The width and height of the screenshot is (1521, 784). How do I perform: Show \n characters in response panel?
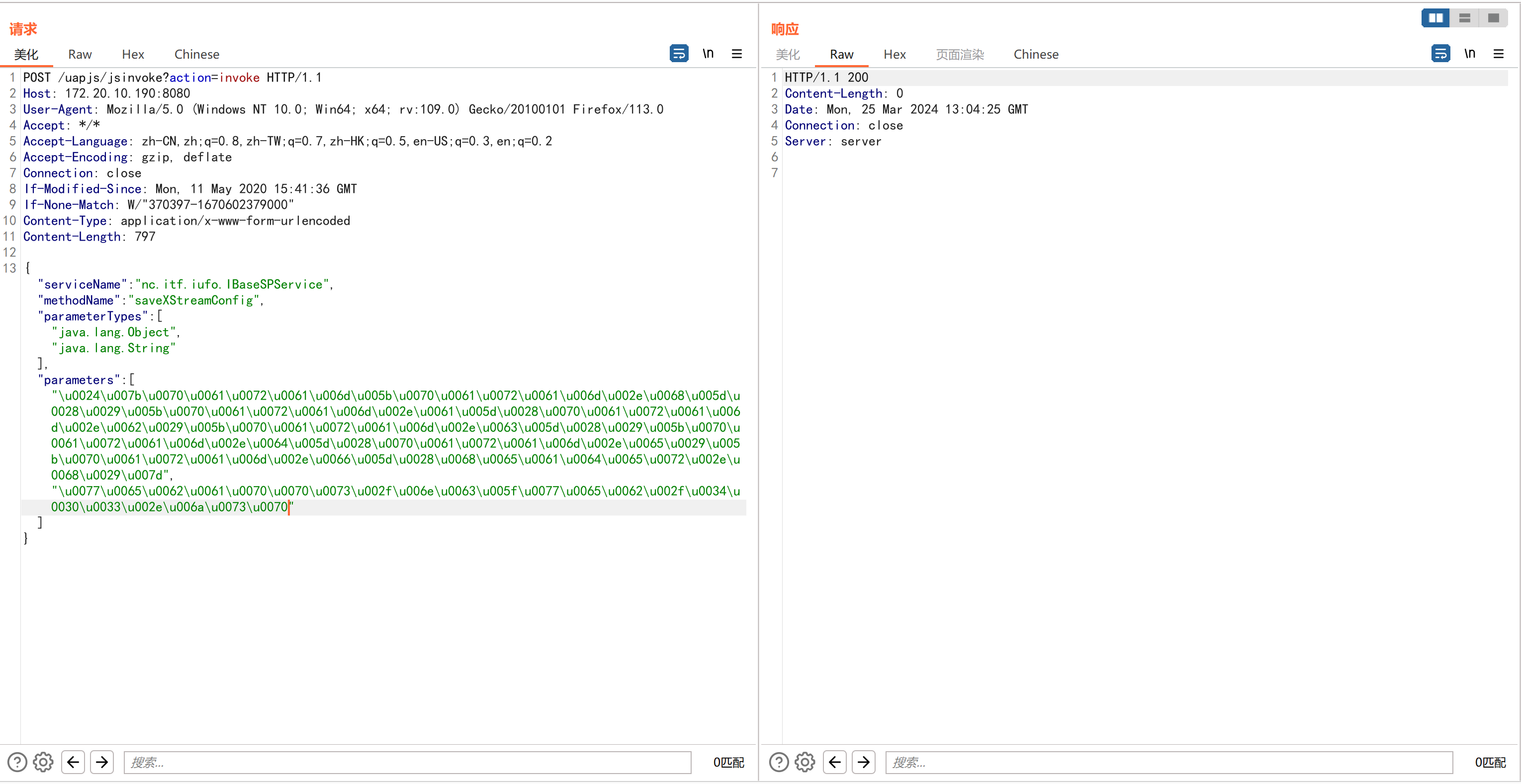pyautogui.click(x=1470, y=54)
